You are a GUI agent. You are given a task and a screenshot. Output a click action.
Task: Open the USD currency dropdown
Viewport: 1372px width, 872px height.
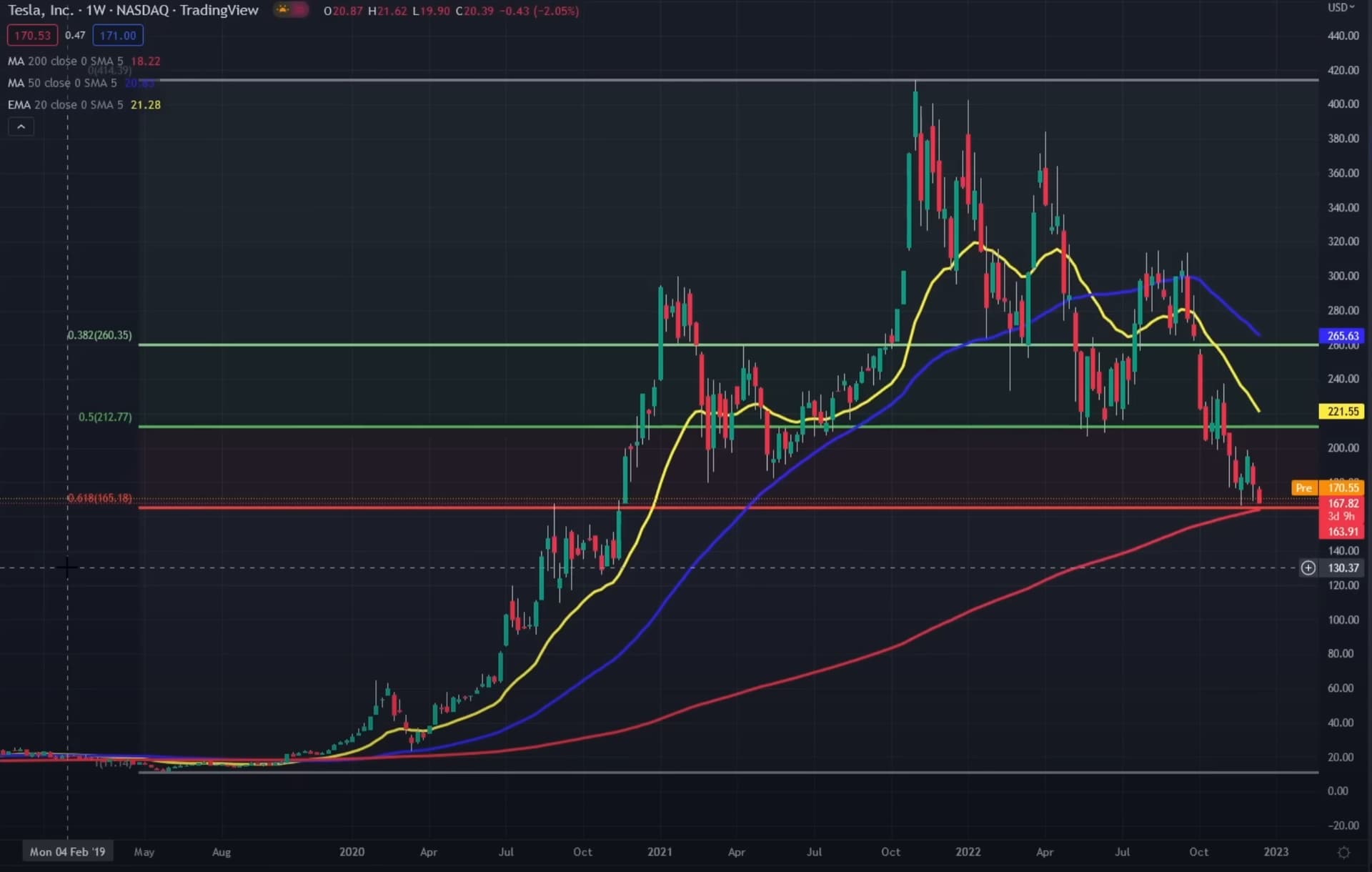1341,8
